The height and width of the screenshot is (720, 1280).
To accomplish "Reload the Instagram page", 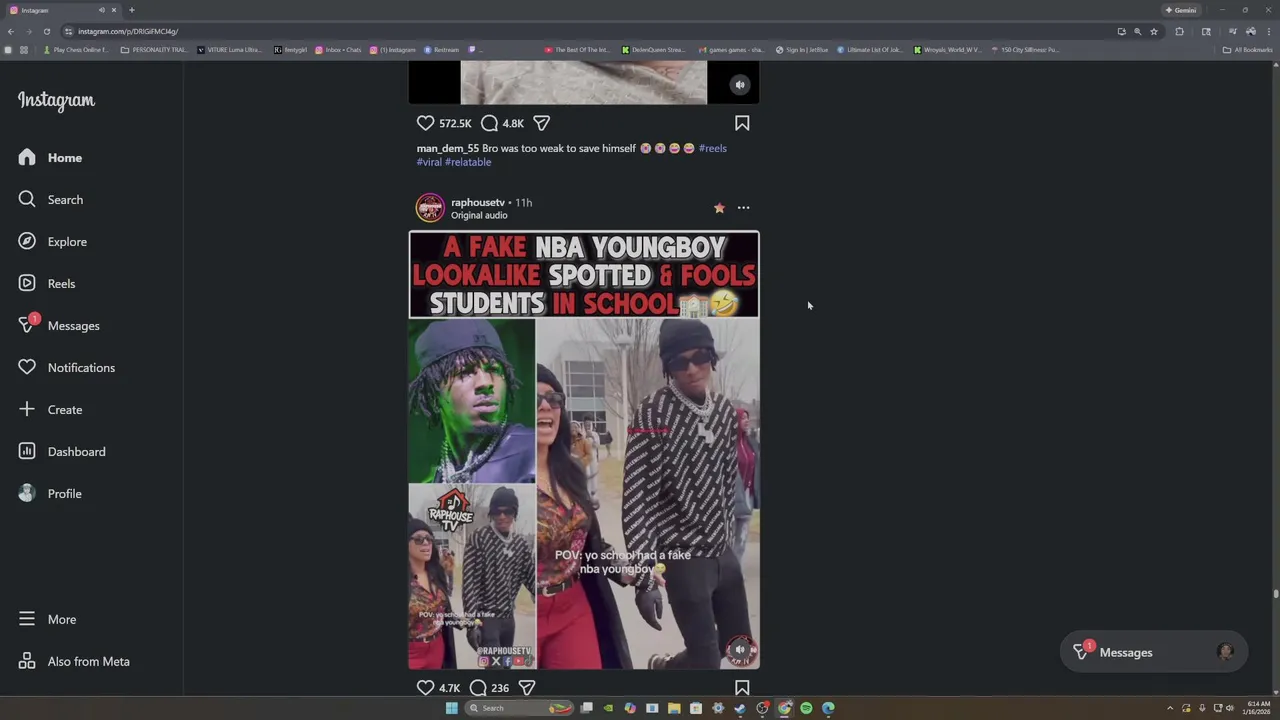I will tap(46, 31).
